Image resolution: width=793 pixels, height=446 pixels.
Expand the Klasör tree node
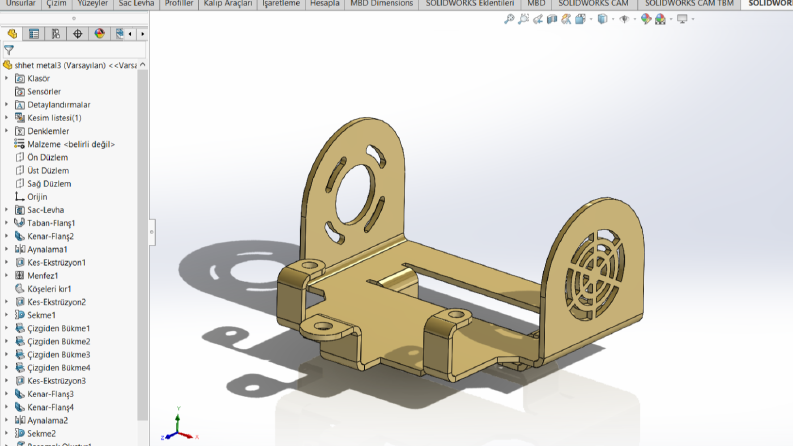coord(7,78)
